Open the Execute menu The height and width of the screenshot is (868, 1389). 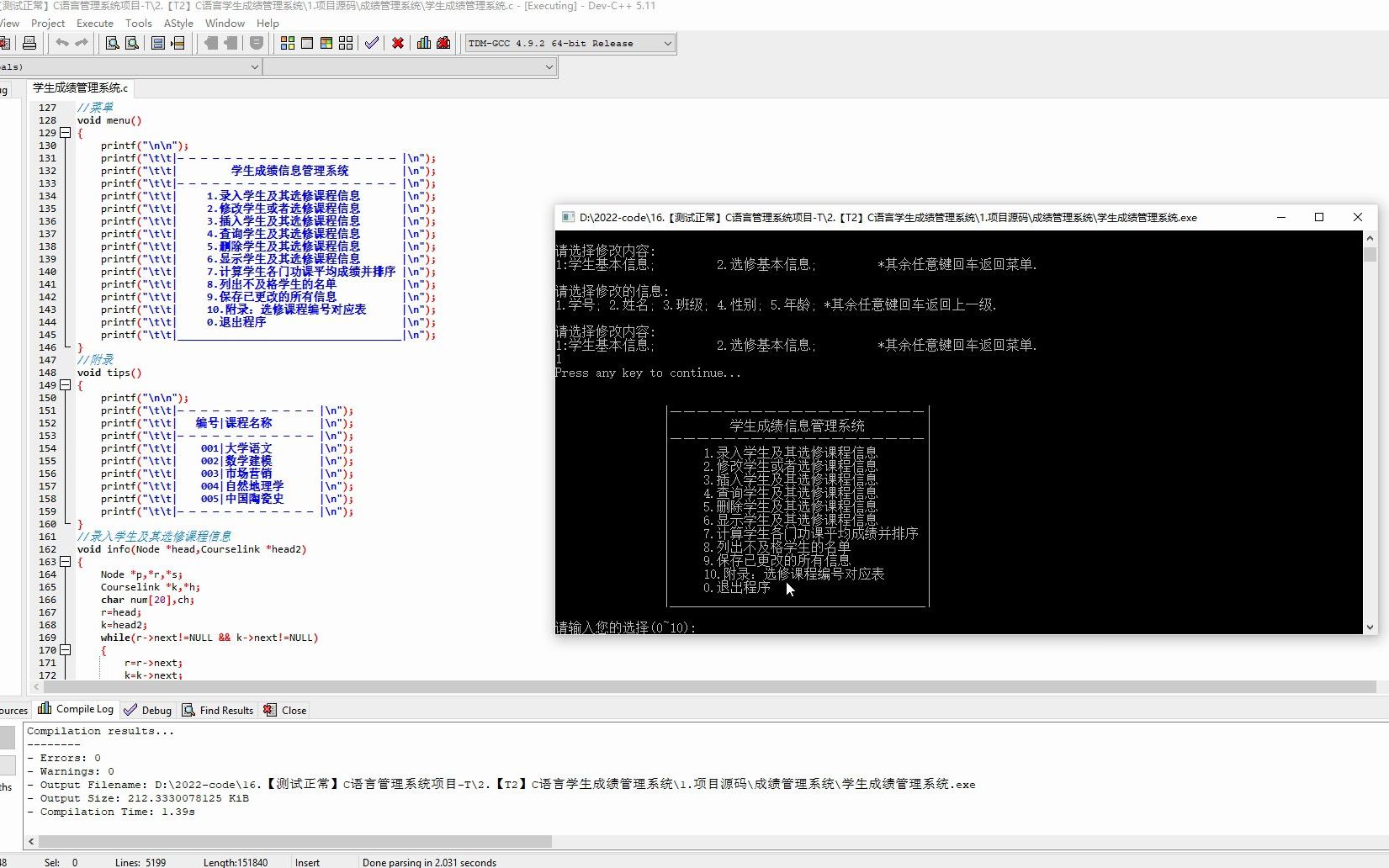coord(95,23)
